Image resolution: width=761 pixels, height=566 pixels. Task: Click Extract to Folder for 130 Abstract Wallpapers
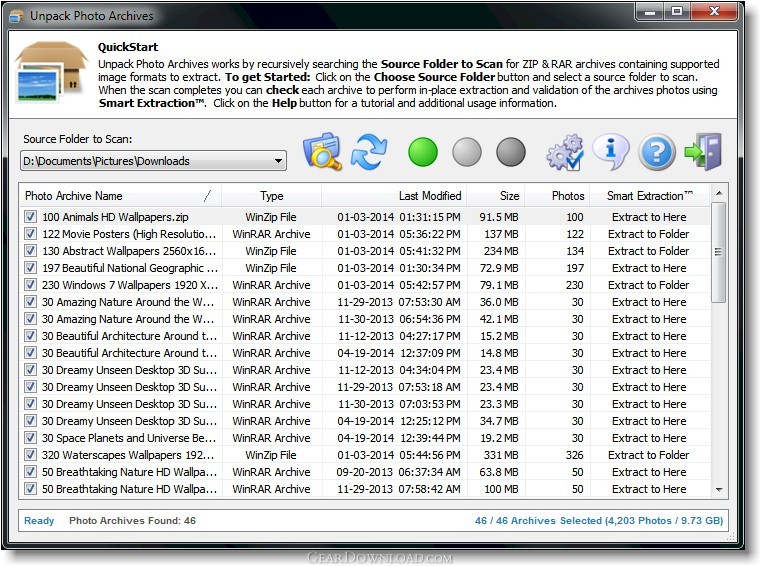pyautogui.click(x=648, y=251)
